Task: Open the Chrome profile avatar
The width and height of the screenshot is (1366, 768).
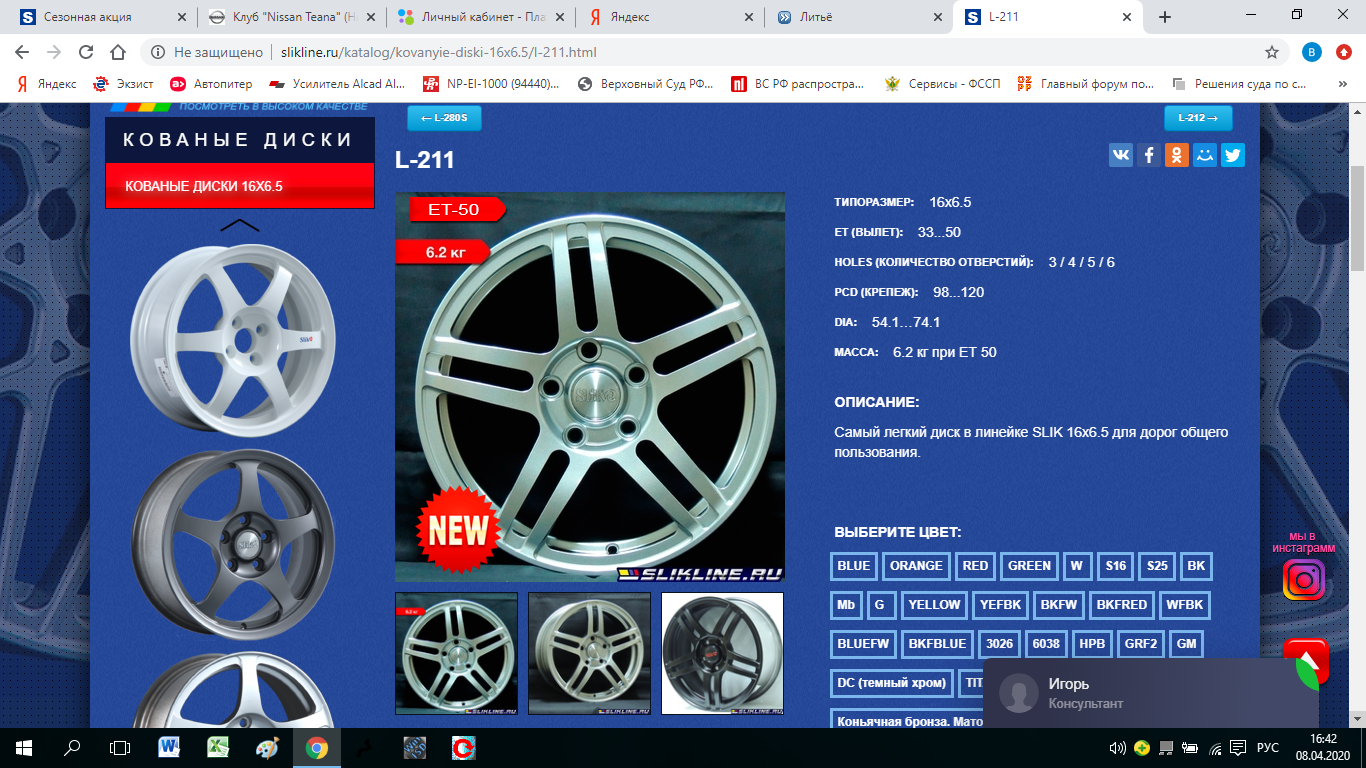Action: (1312, 52)
